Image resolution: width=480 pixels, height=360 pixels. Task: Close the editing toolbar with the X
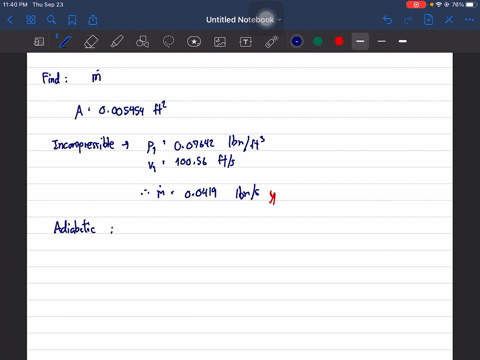tap(449, 20)
